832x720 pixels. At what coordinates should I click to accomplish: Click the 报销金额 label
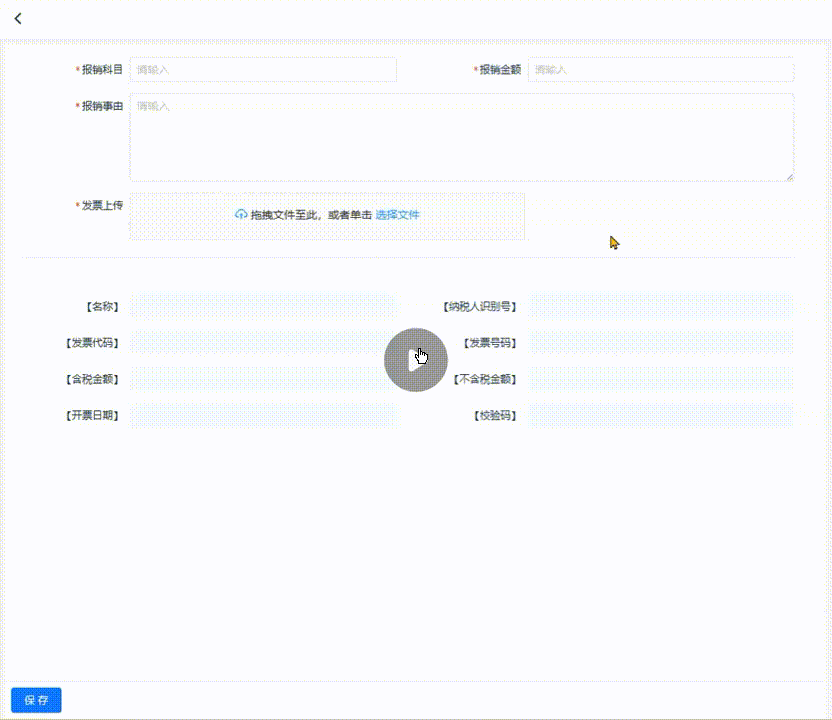point(500,70)
